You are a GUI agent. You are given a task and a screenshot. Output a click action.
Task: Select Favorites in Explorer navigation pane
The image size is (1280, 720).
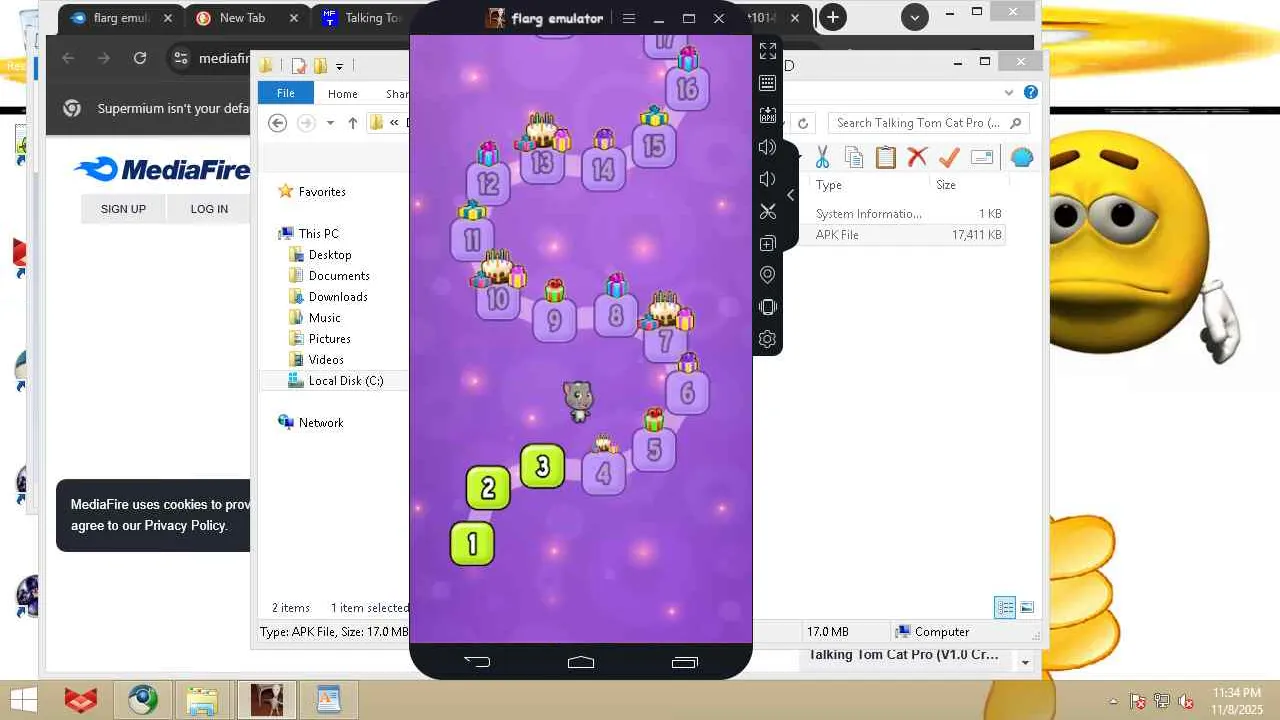point(322,192)
